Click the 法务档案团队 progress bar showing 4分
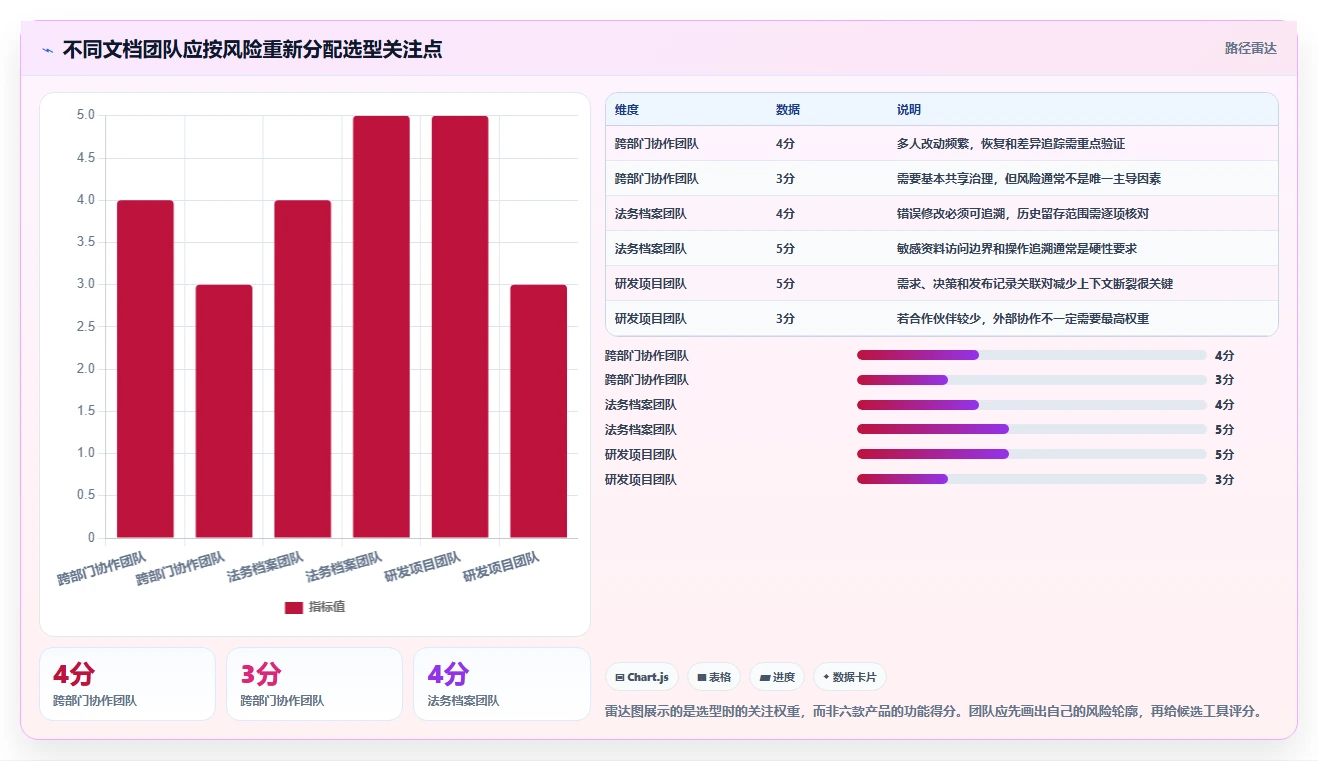Image resolution: width=1318 pixels, height=761 pixels. point(1032,405)
